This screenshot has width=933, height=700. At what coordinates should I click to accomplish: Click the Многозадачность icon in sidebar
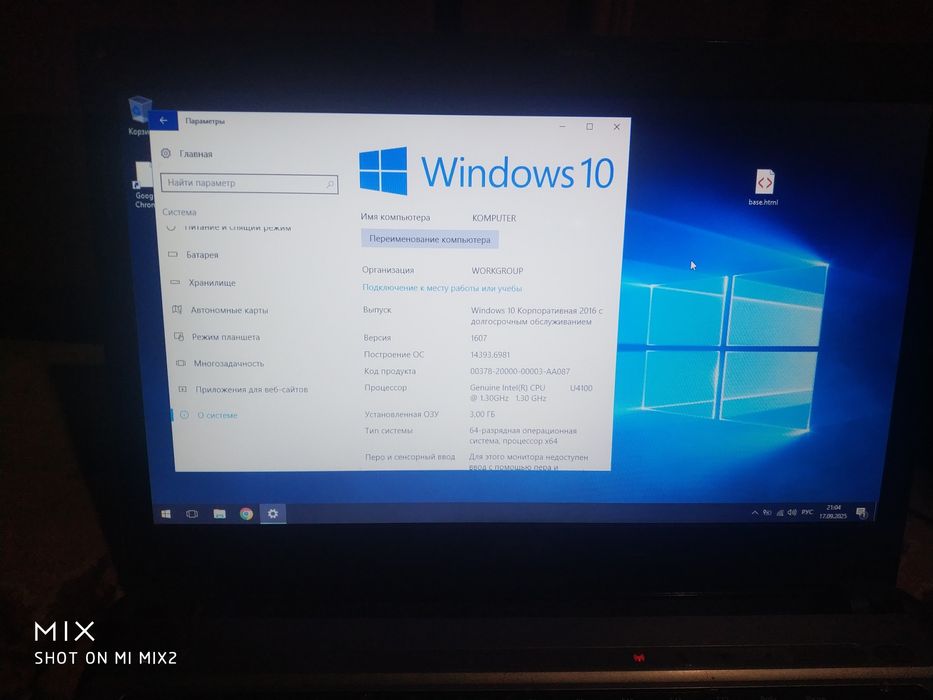tap(181, 363)
